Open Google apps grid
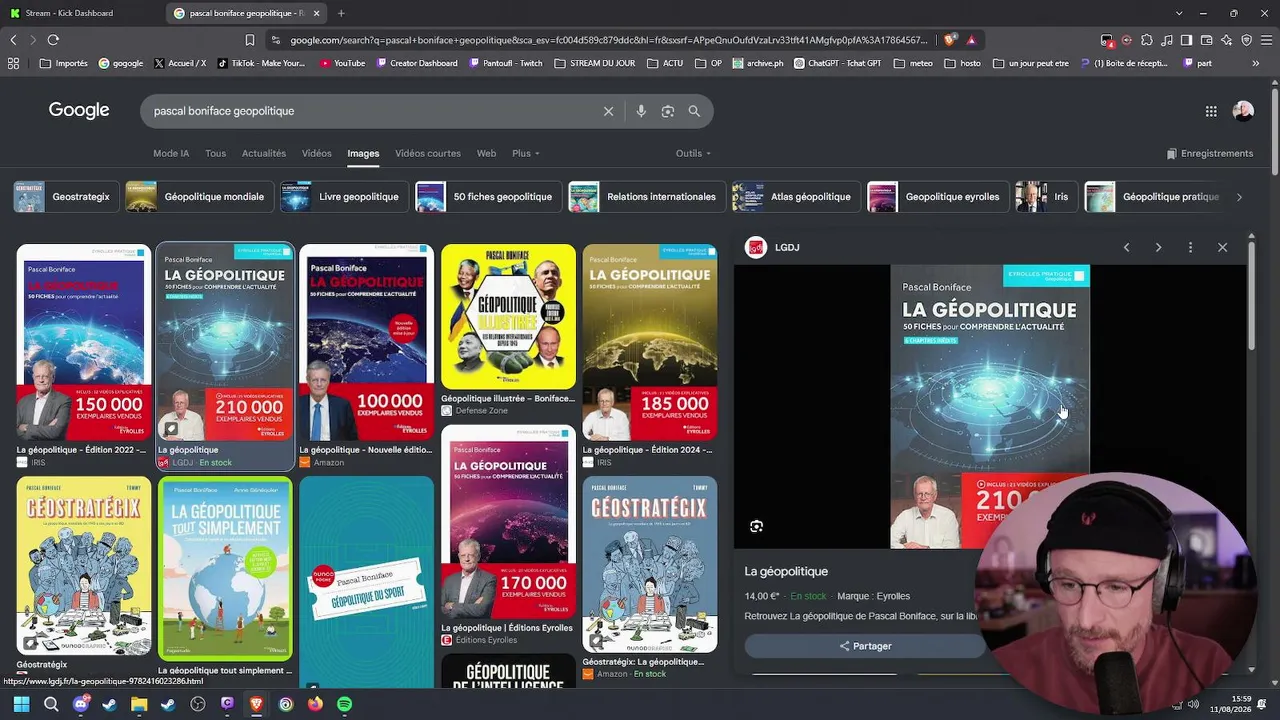 click(1211, 111)
